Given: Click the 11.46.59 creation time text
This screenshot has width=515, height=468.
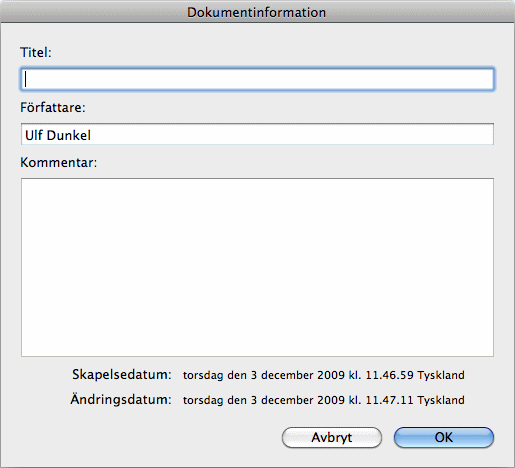Looking at the screenshot, I should click(x=389, y=375).
